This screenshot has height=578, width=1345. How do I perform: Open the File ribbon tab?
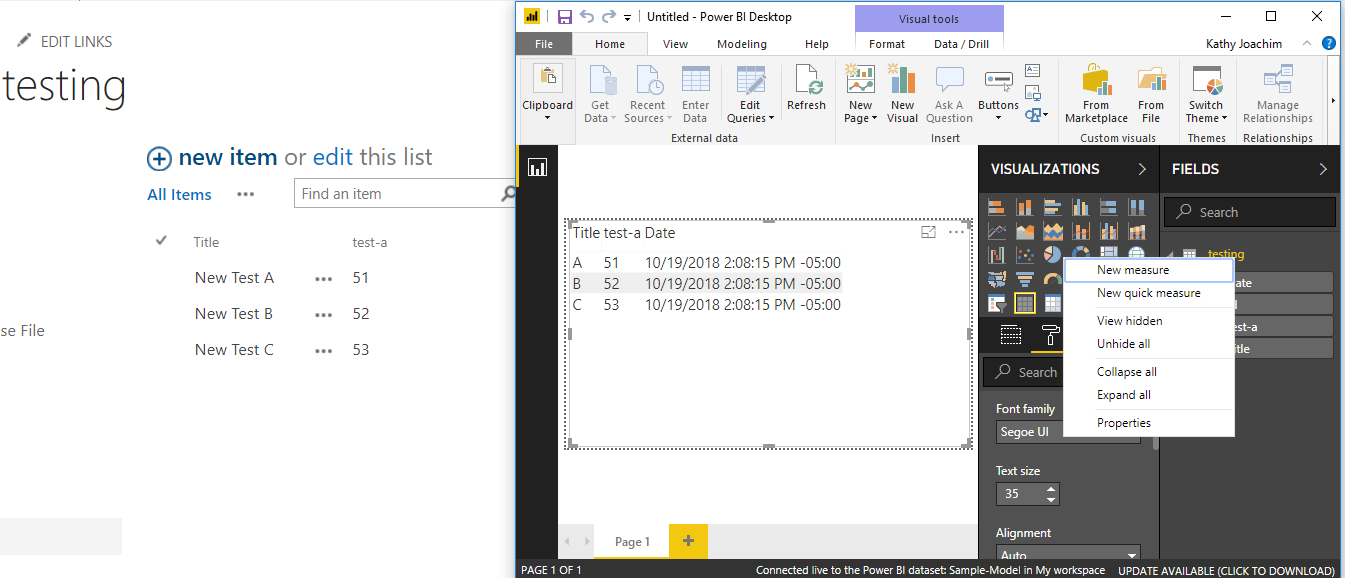544,44
